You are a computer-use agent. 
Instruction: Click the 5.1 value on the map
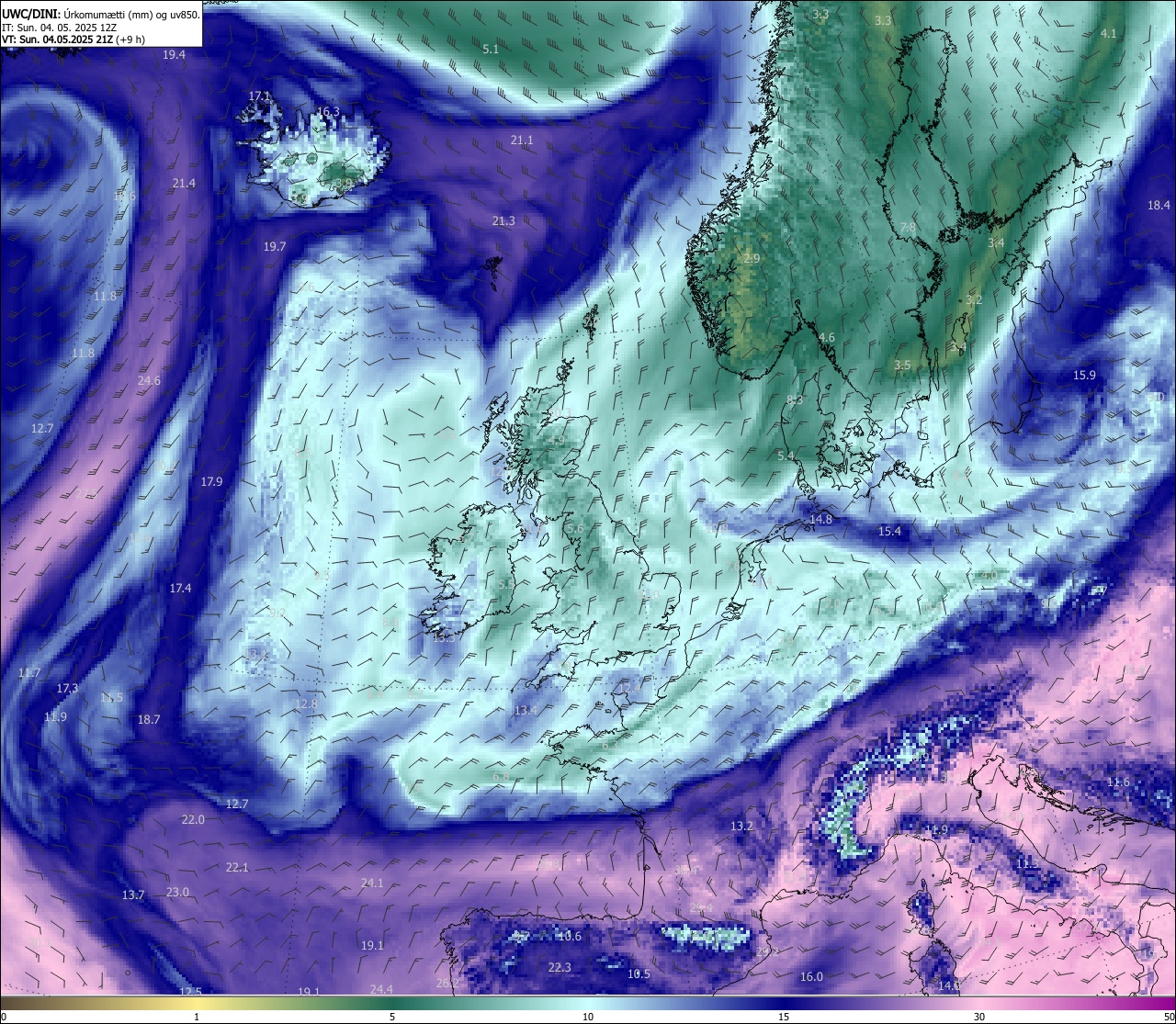[491, 49]
